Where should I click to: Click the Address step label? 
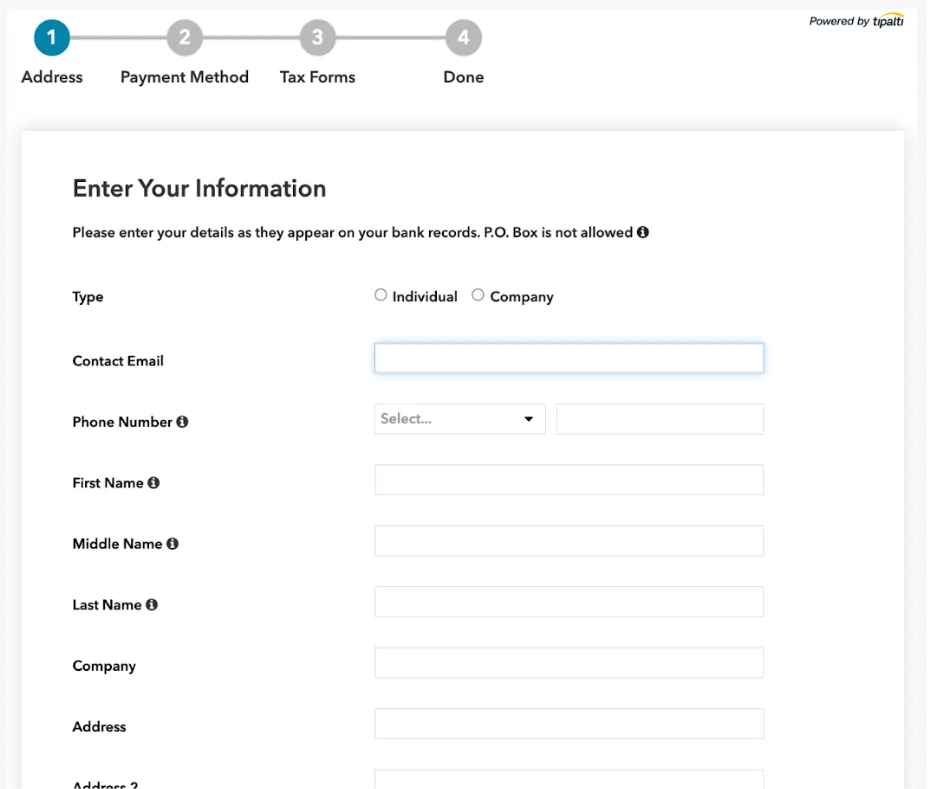(52, 76)
